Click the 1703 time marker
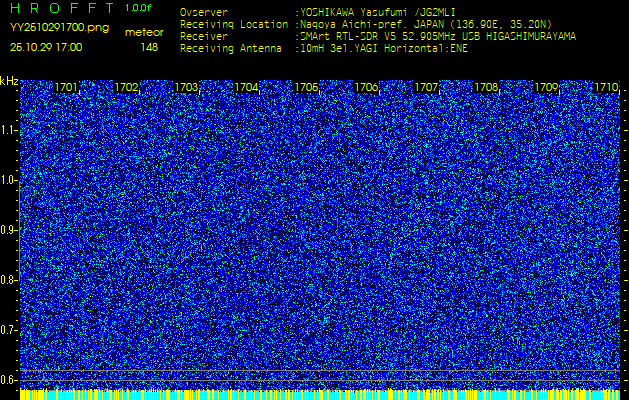This screenshot has height=400, width=629. coord(186,87)
